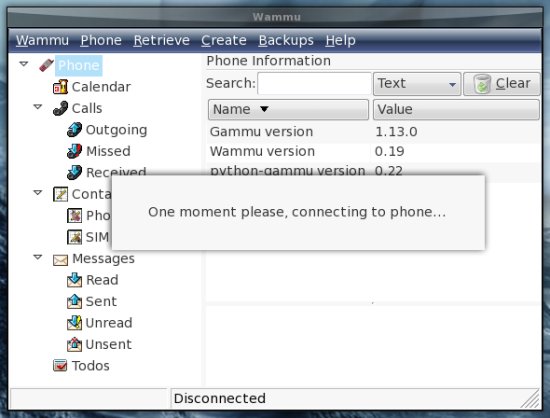The height and width of the screenshot is (418, 550).
Task: Click the Calls telephone handset icon
Action: pos(60,108)
